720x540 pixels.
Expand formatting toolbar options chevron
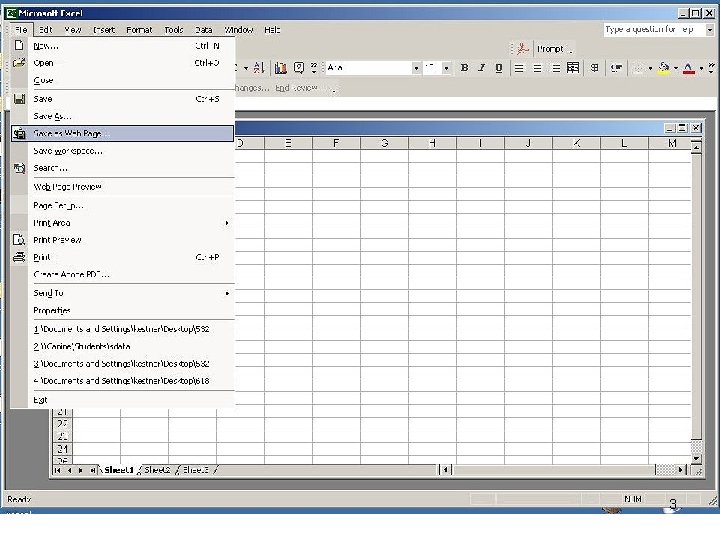[x=711, y=68]
